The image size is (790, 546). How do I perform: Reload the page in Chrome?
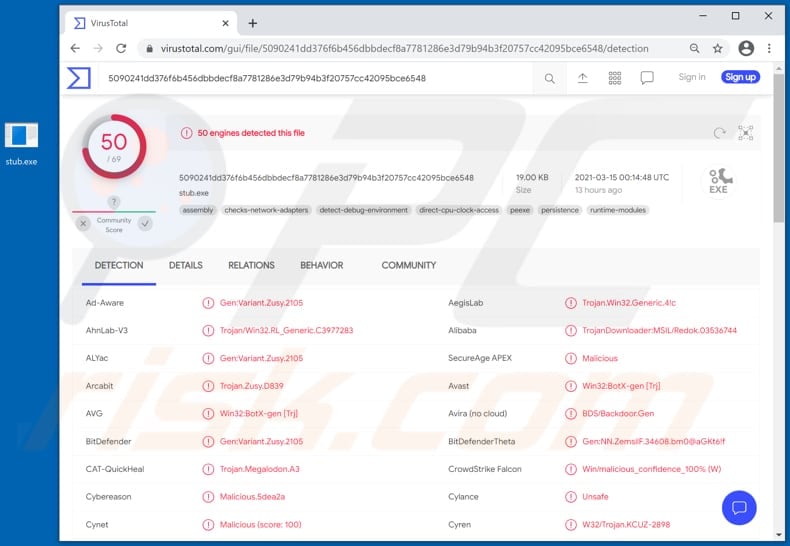121,48
